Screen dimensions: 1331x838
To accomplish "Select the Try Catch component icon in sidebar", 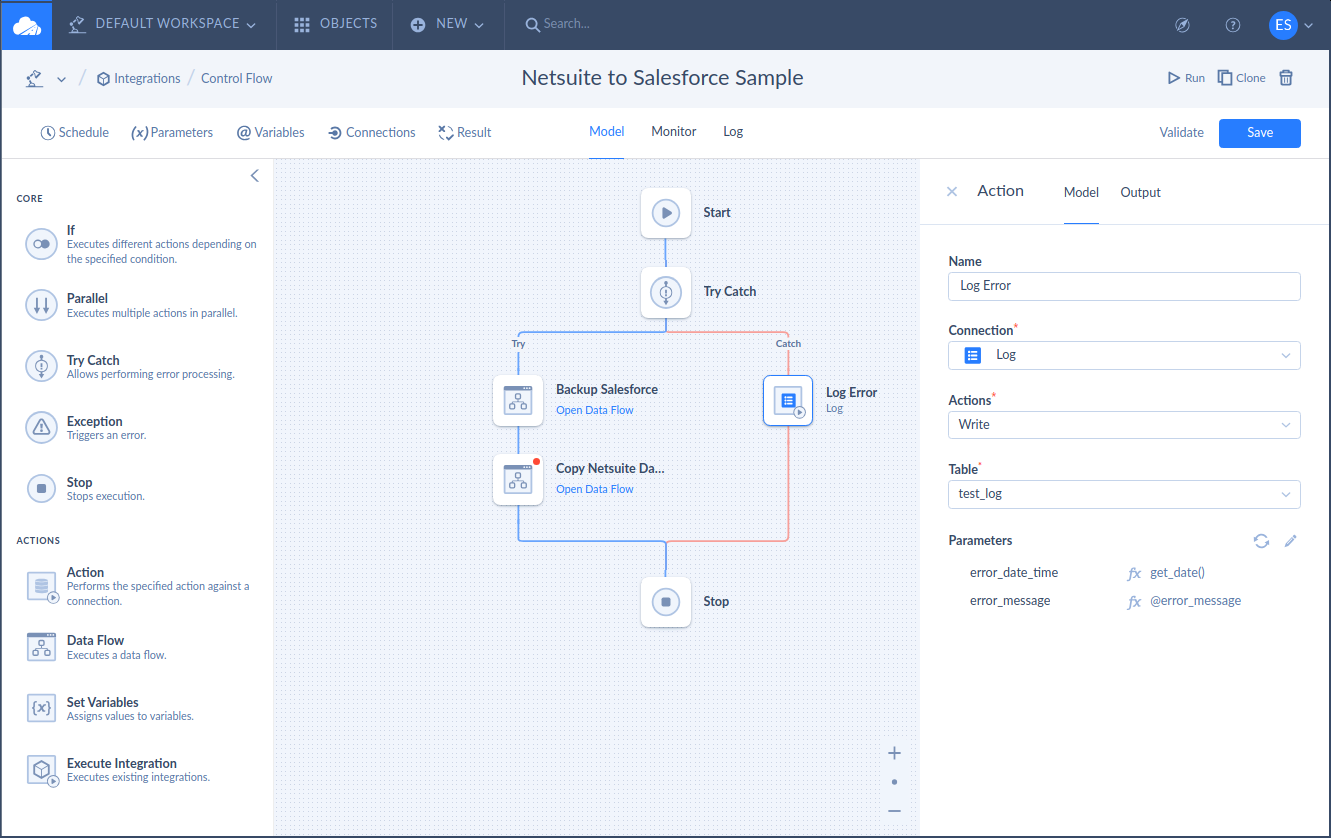I will (x=41, y=367).
